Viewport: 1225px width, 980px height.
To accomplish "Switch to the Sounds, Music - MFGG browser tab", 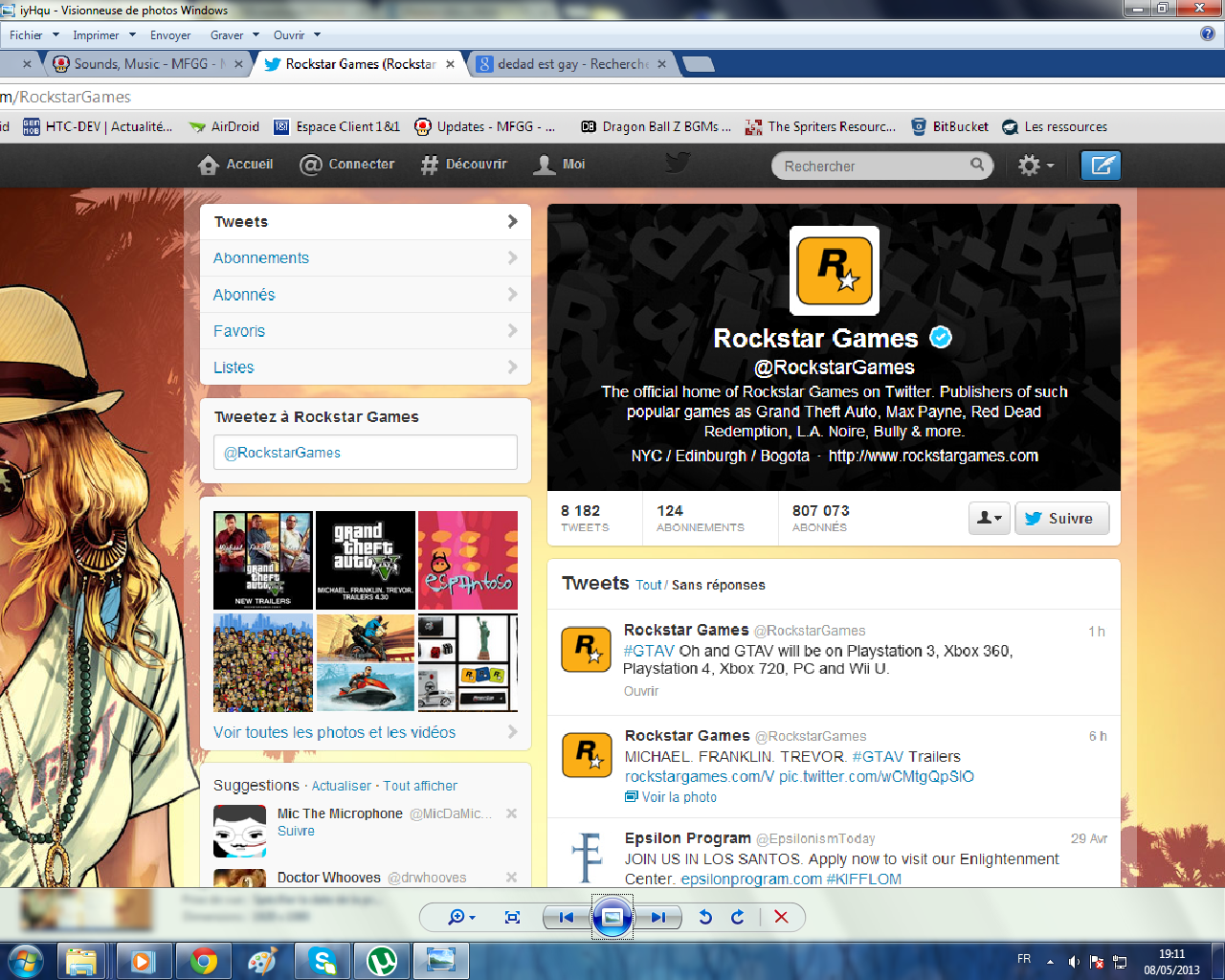I will 148,64.
